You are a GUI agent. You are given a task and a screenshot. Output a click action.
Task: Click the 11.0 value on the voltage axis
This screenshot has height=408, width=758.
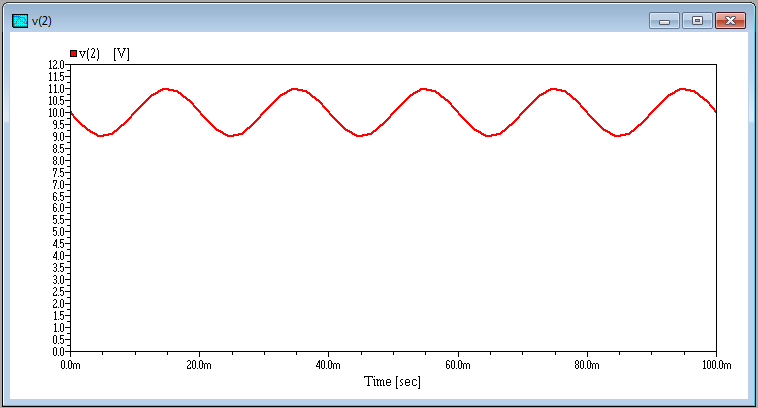pos(56,89)
